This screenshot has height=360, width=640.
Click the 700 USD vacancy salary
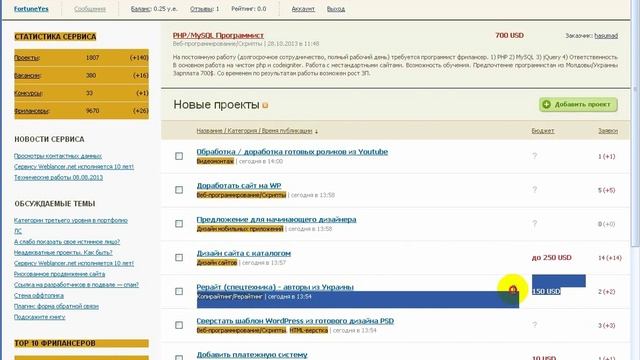pyautogui.click(x=509, y=36)
